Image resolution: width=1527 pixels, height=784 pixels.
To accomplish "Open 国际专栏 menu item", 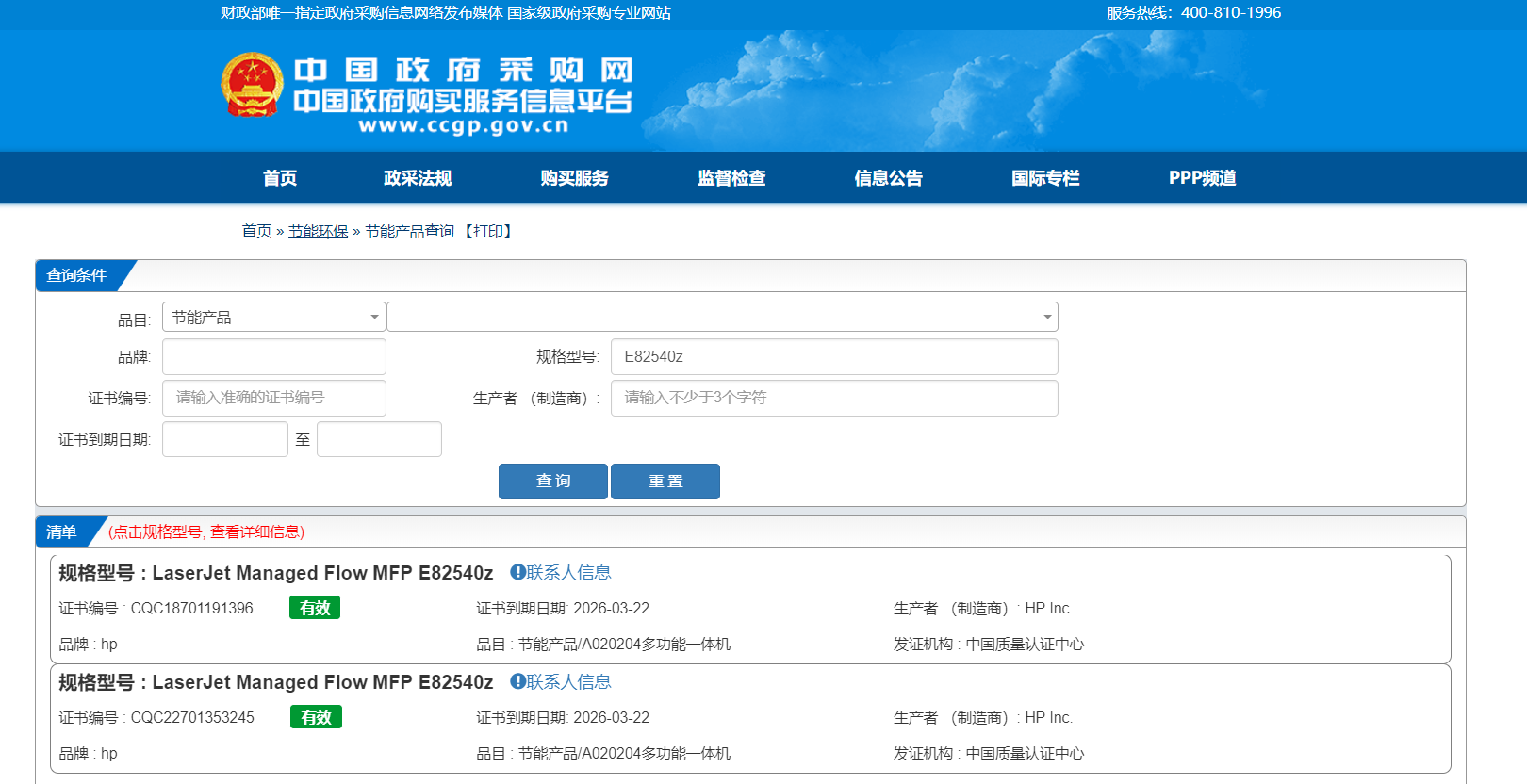I will [1045, 178].
